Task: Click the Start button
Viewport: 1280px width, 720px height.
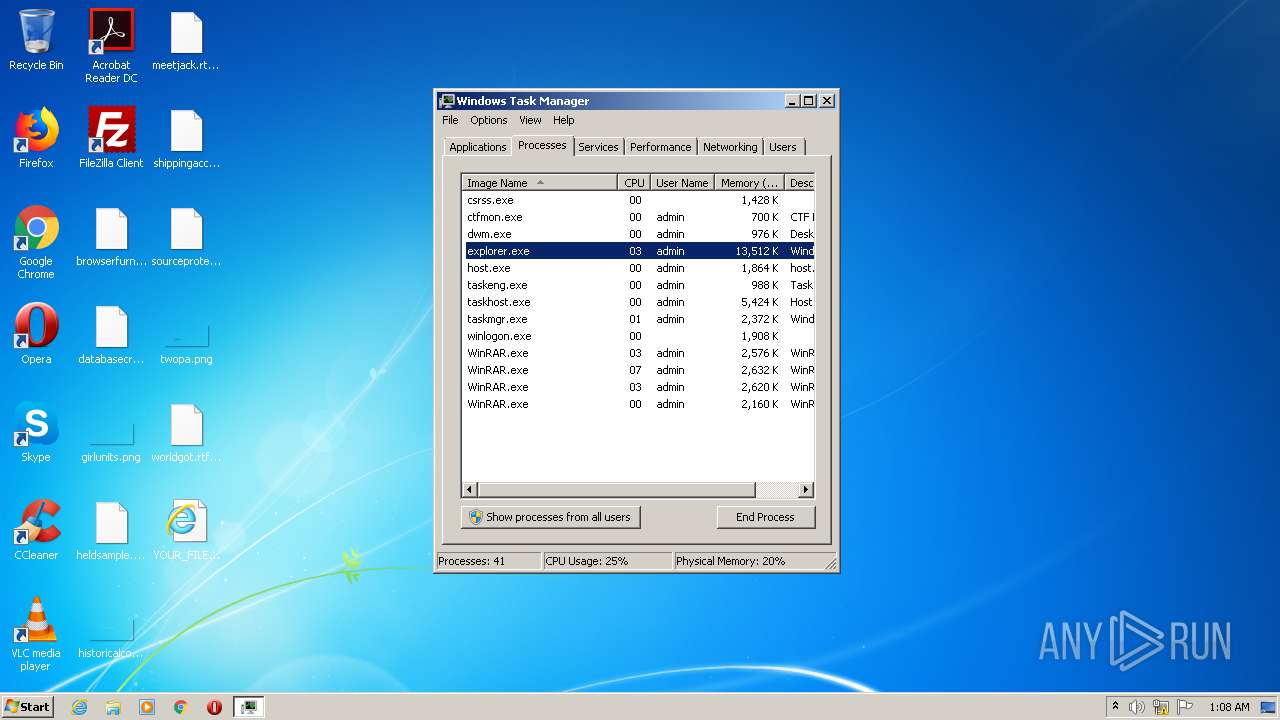Action: 28,707
